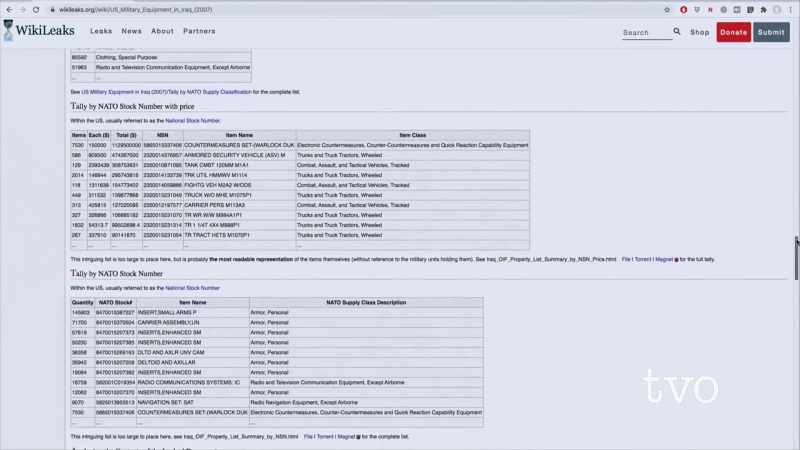
Task: Open the puzzle-piece extensions menu
Action: click(763, 10)
